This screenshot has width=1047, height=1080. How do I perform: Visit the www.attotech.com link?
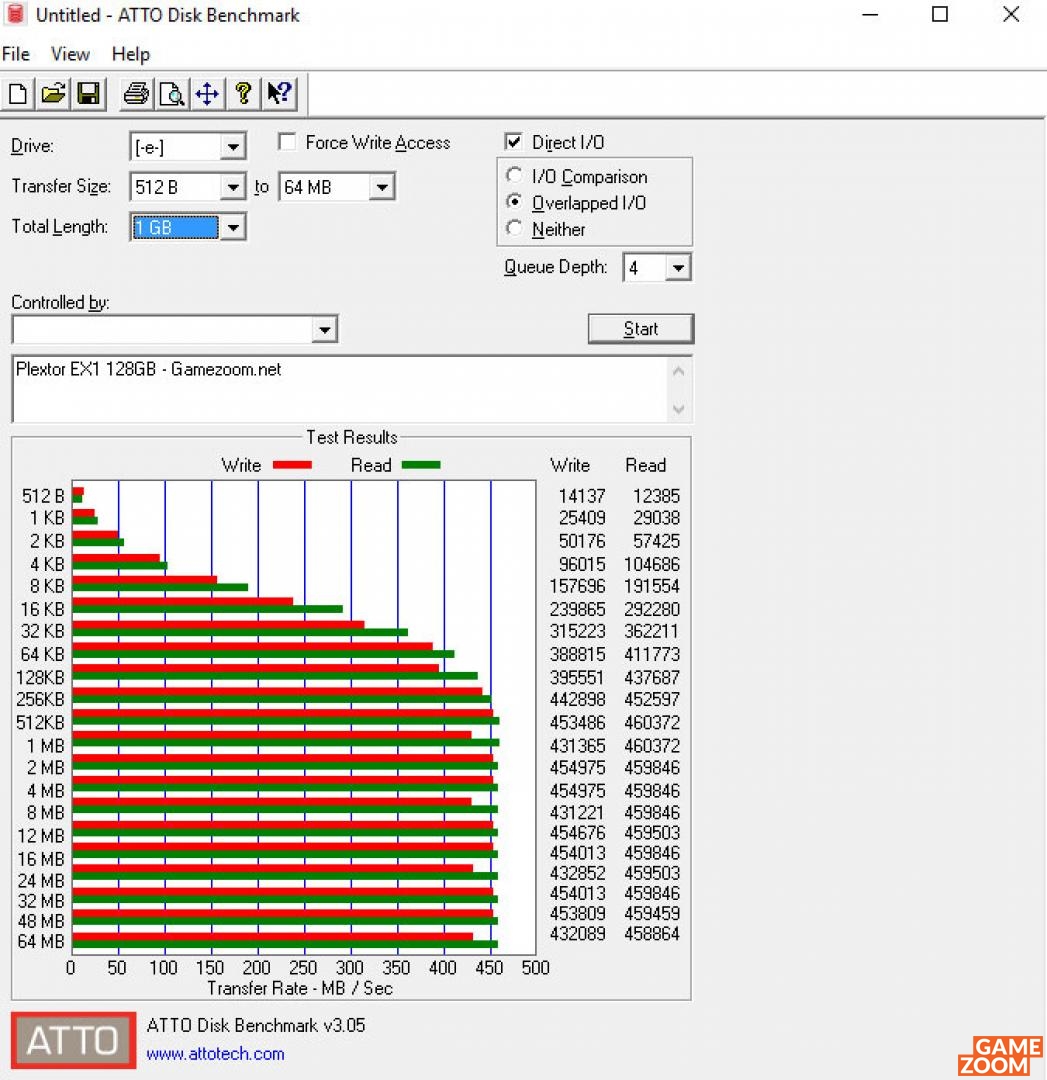click(216, 1054)
